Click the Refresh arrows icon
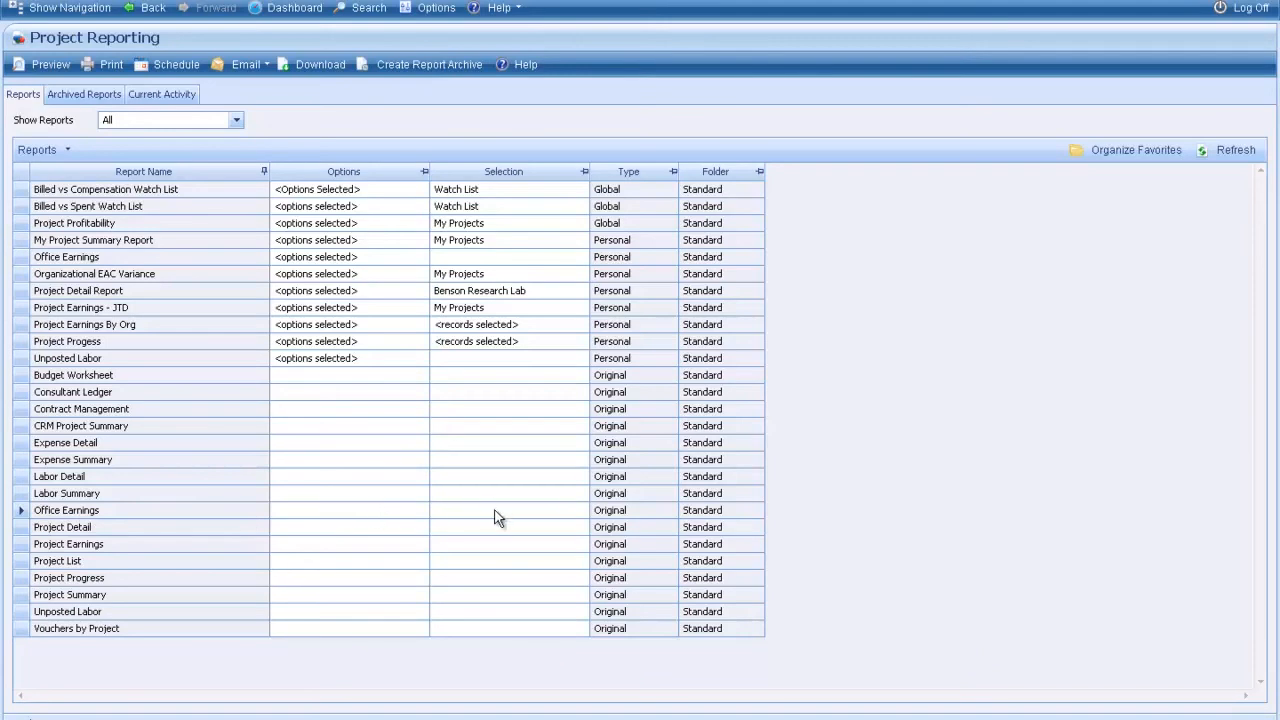The image size is (1280, 720). pos(1203,150)
